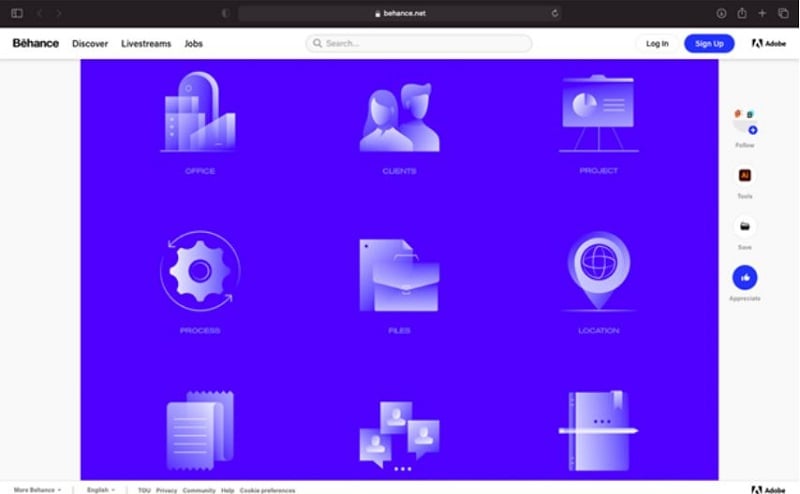Image resolution: width=800 pixels, height=494 pixels.
Task: Appreciate the project with thumbs-up icon
Action: [745, 278]
